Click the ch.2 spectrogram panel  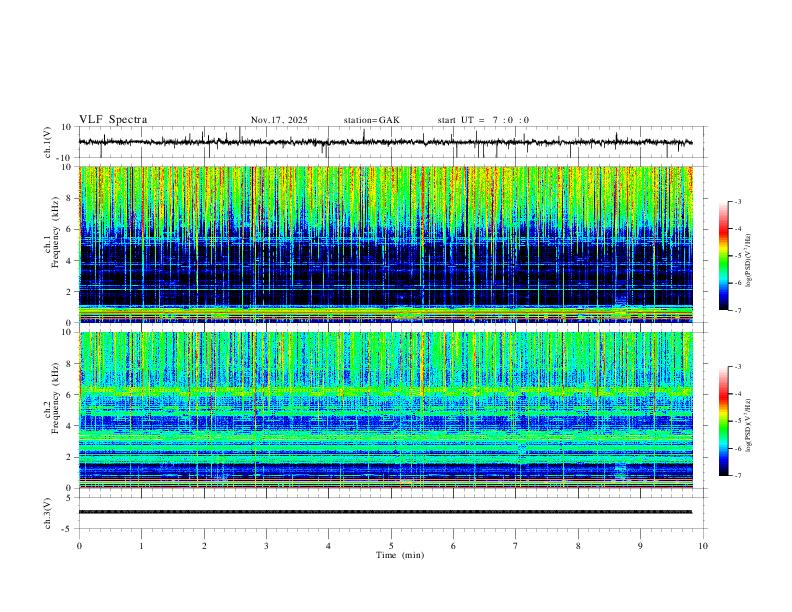pyautogui.click(x=385, y=410)
